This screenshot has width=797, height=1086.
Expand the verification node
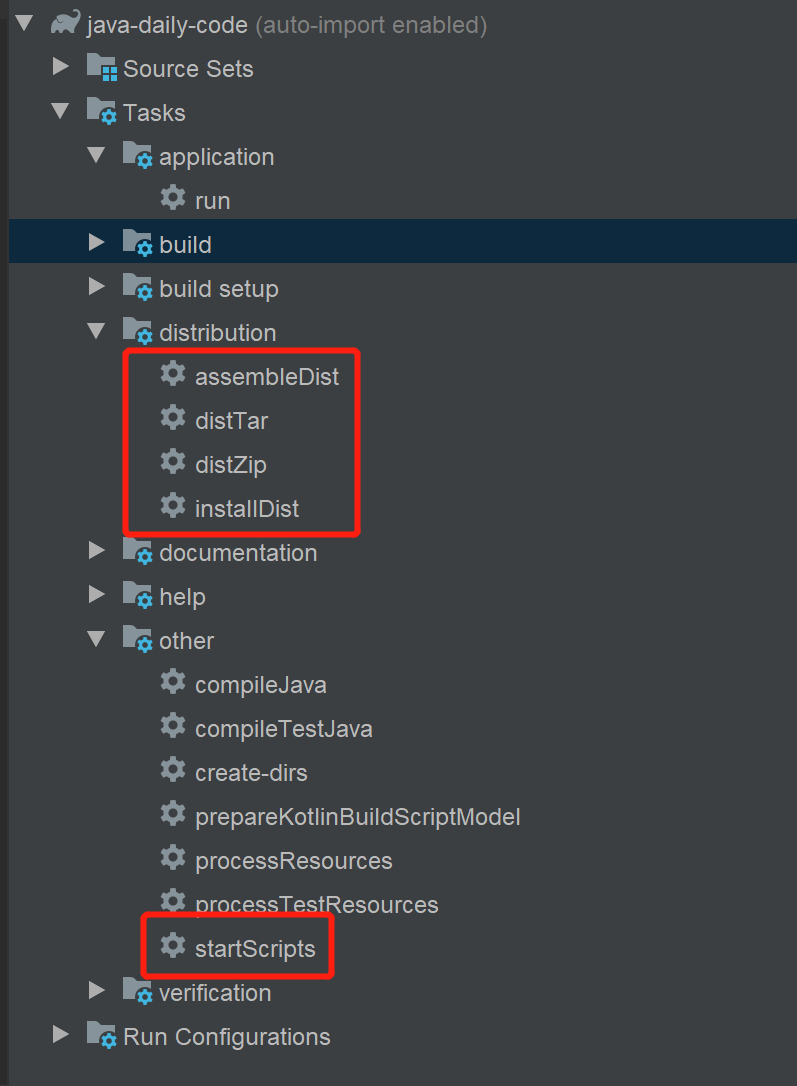tap(96, 992)
